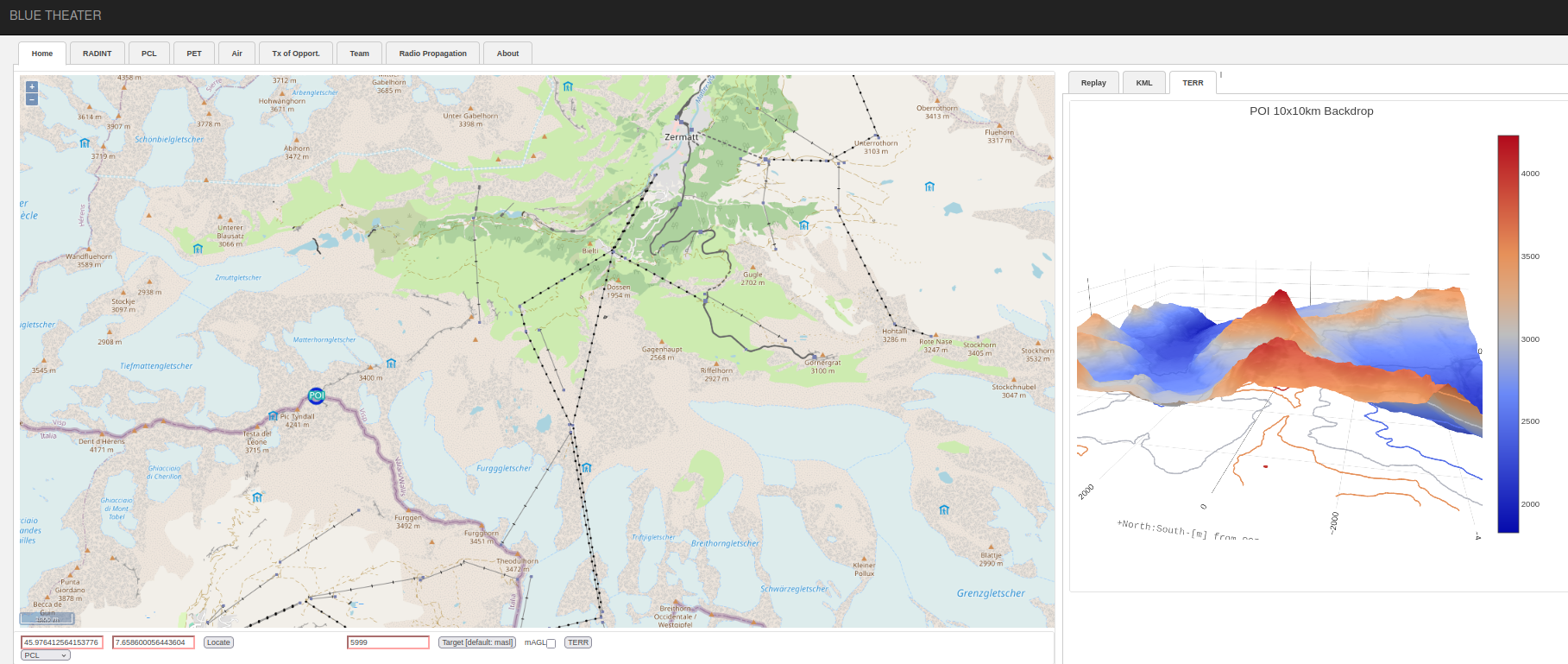Image resolution: width=1568 pixels, height=664 pixels.
Task: Click the Target [default: masl] button
Action: (477, 642)
